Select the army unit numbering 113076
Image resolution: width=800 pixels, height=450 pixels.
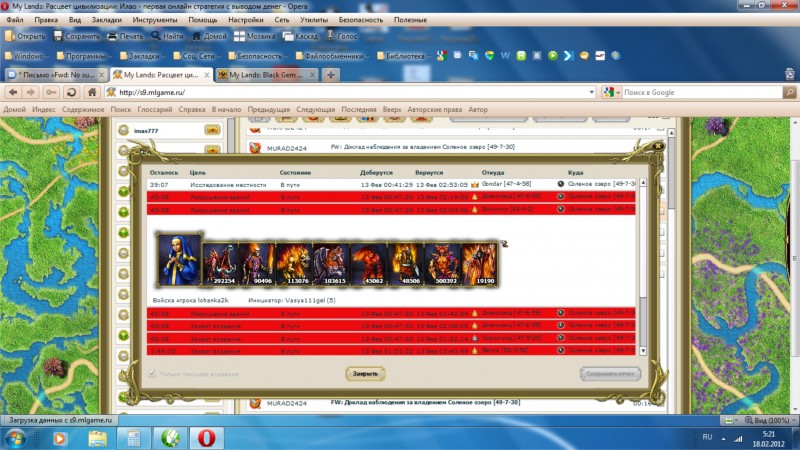(x=294, y=264)
